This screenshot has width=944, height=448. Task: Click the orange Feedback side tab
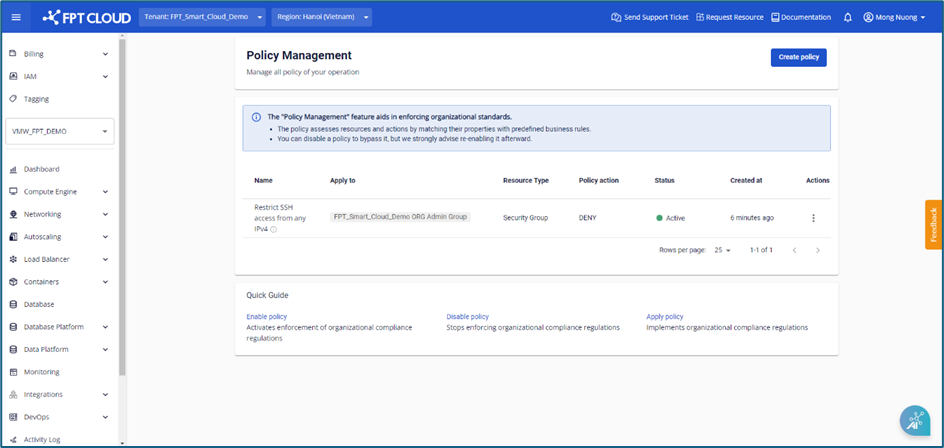pyautogui.click(x=934, y=225)
